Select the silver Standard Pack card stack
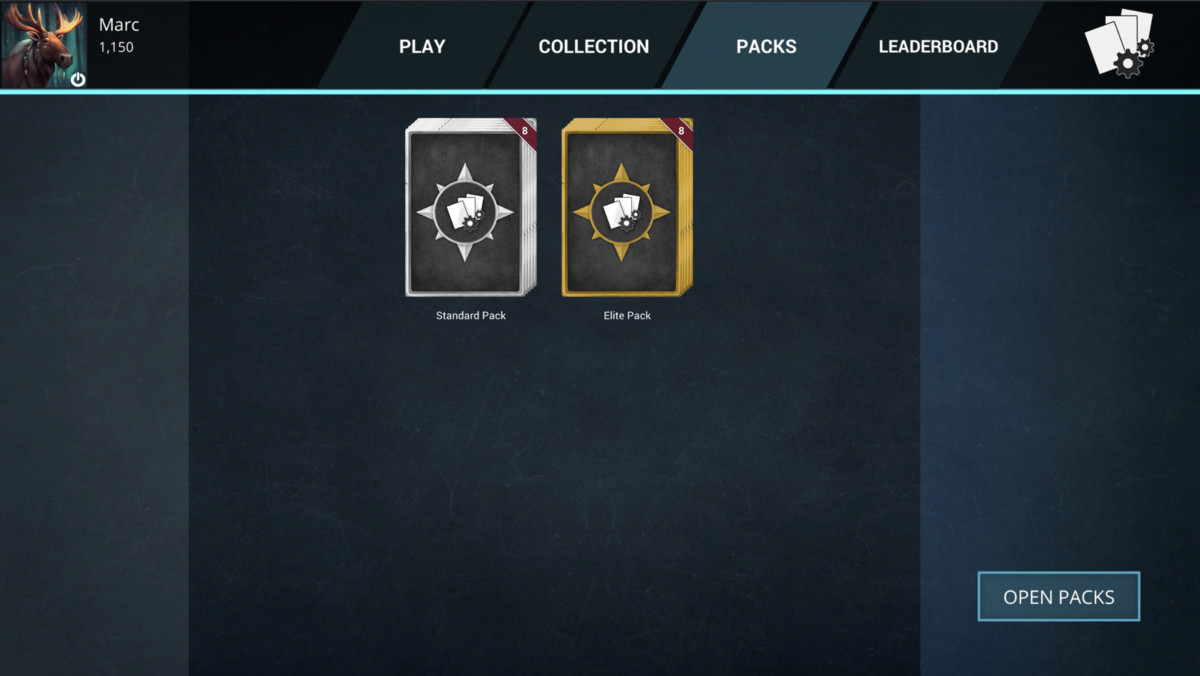 coord(471,207)
